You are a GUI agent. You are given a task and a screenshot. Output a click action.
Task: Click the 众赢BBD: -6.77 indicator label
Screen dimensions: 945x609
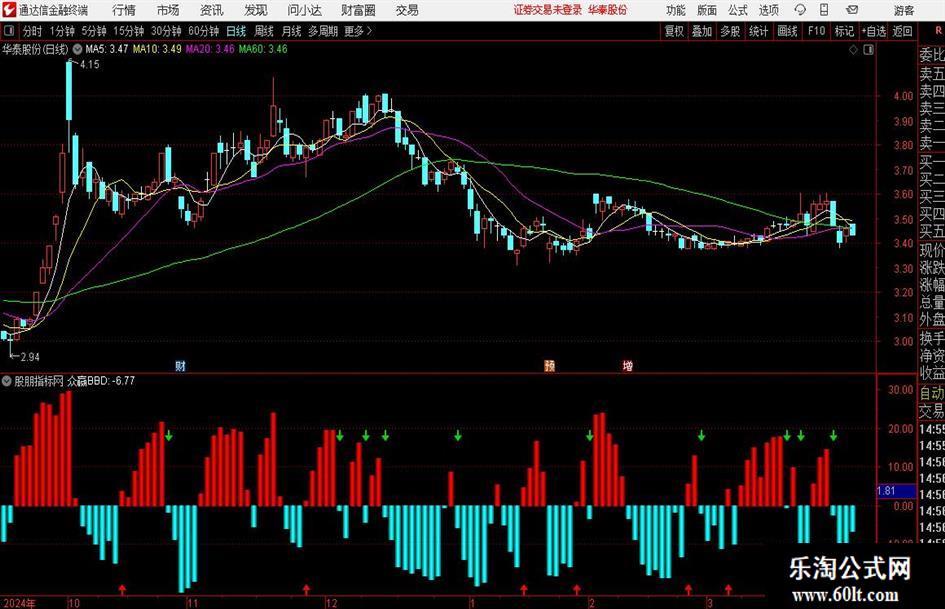pyautogui.click(x=101, y=381)
